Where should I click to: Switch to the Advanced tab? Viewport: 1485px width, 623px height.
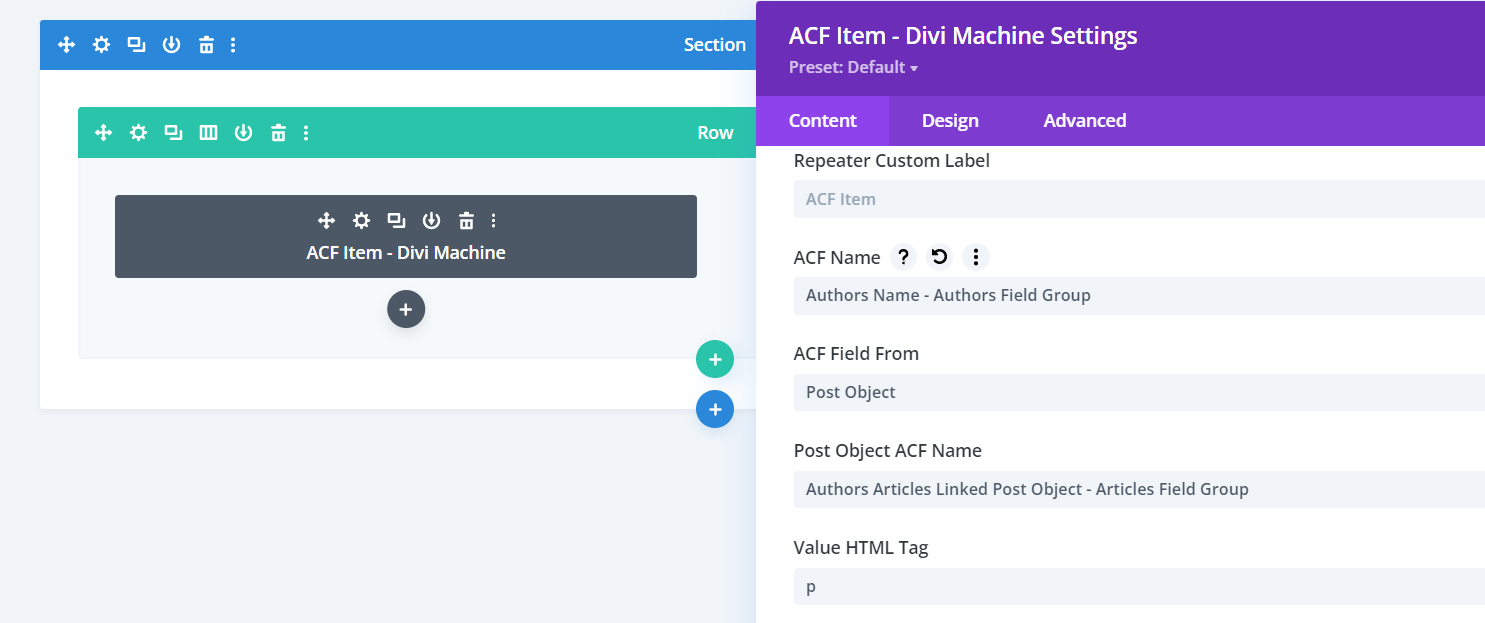pos(1084,121)
